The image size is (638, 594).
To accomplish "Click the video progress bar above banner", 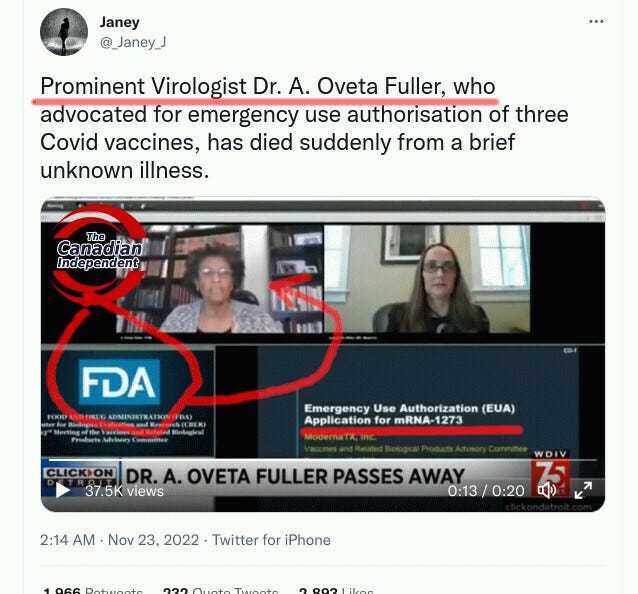I will [323, 460].
